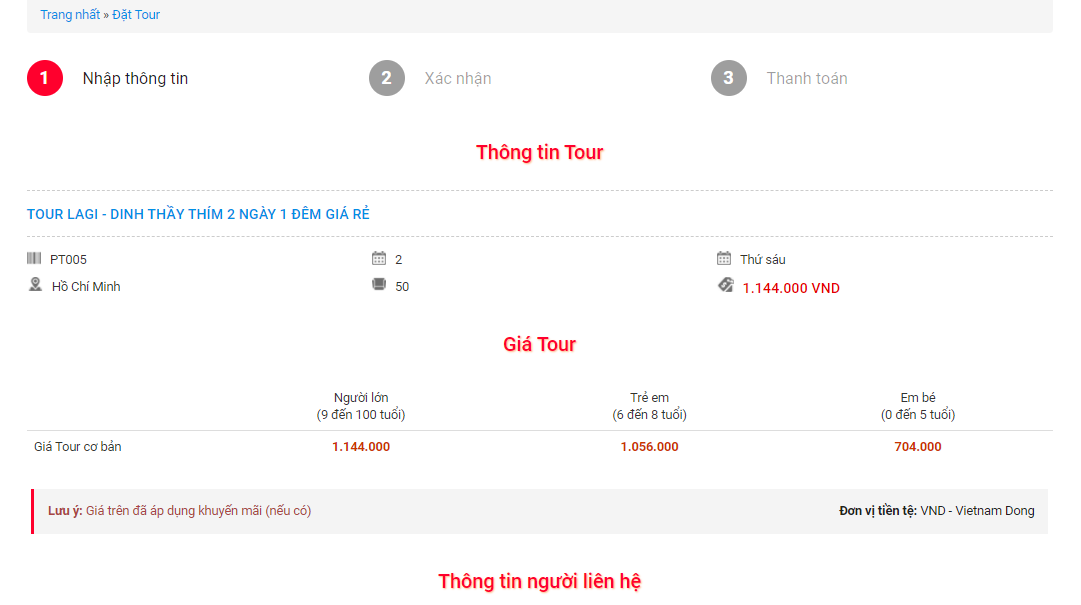1081x605 pixels.
Task: Open the Trang nhất breadcrumb link
Action: (70, 15)
